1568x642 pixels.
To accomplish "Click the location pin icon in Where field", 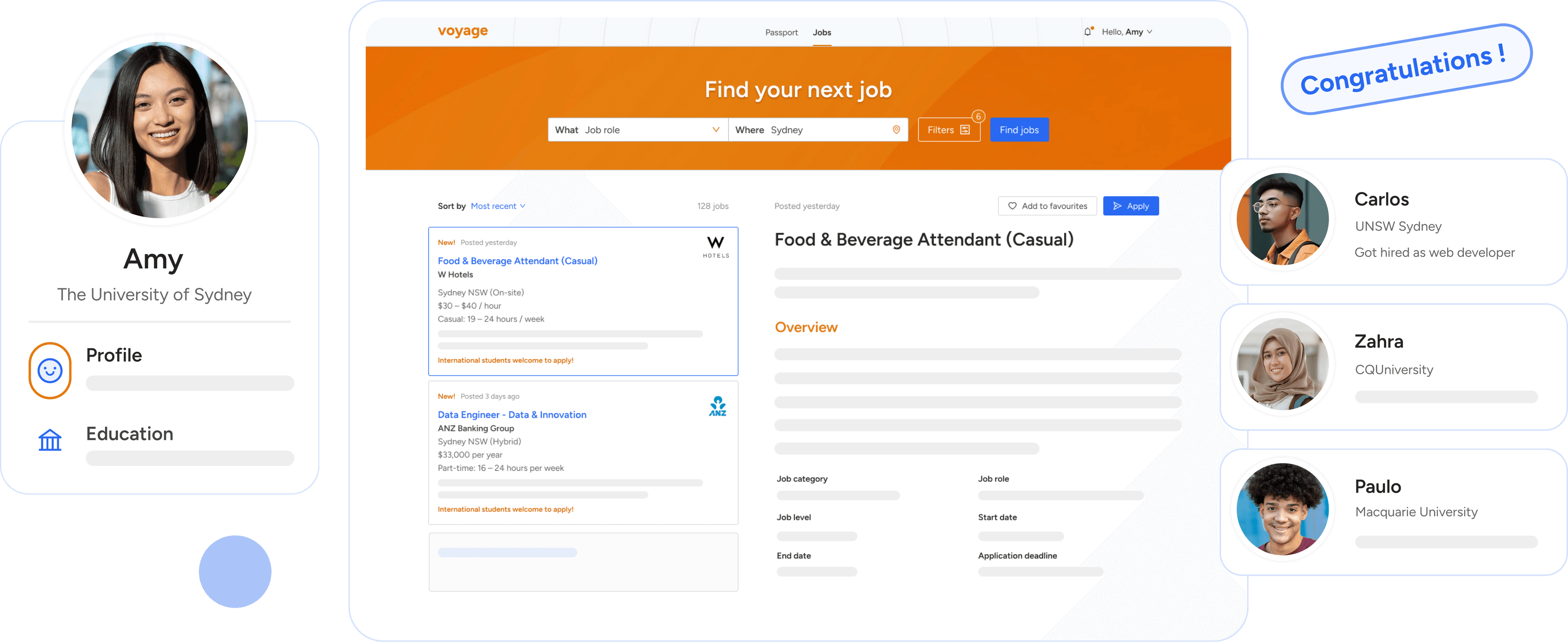I will (x=896, y=130).
